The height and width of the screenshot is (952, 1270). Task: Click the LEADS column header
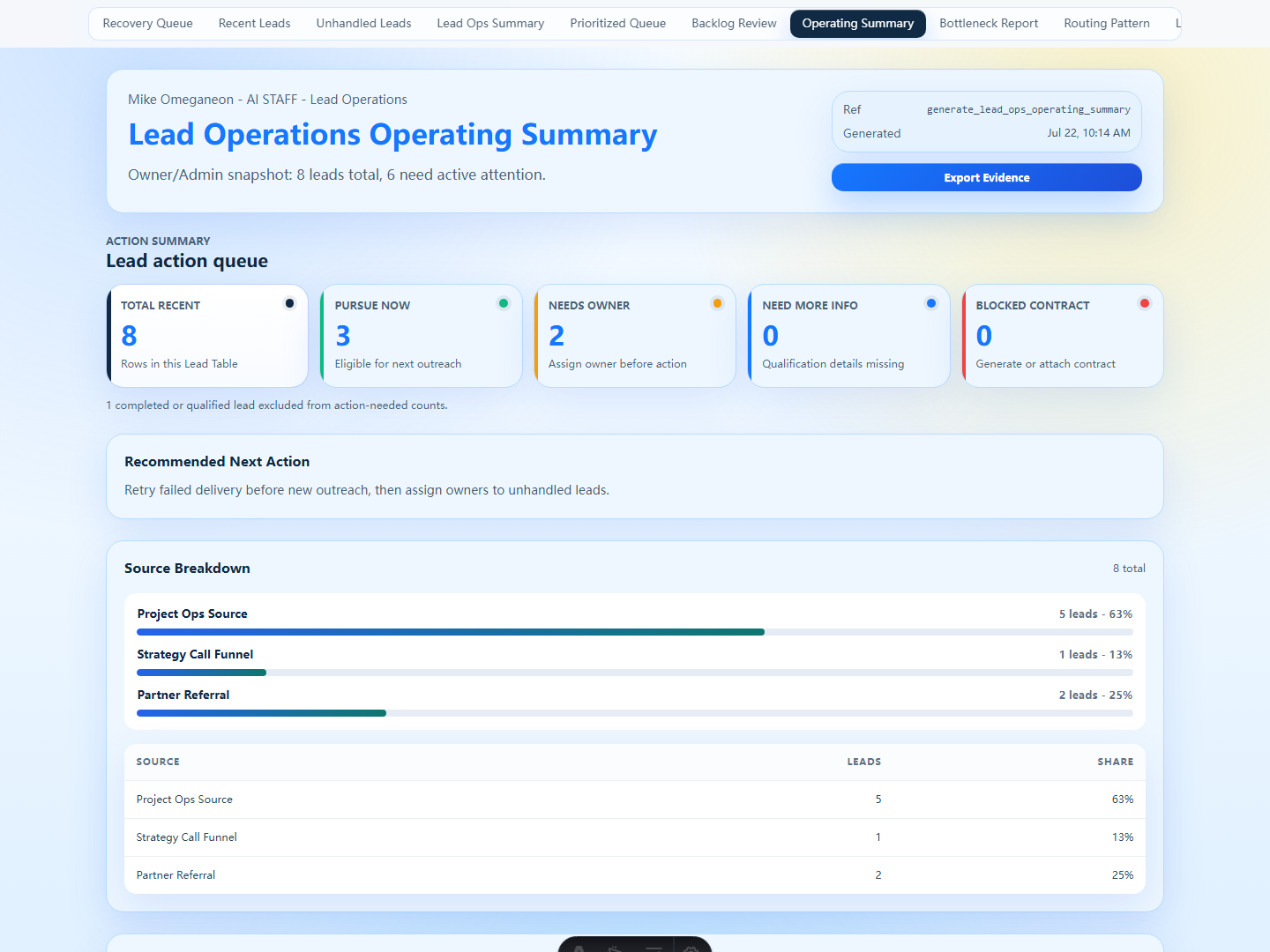[864, 762]
